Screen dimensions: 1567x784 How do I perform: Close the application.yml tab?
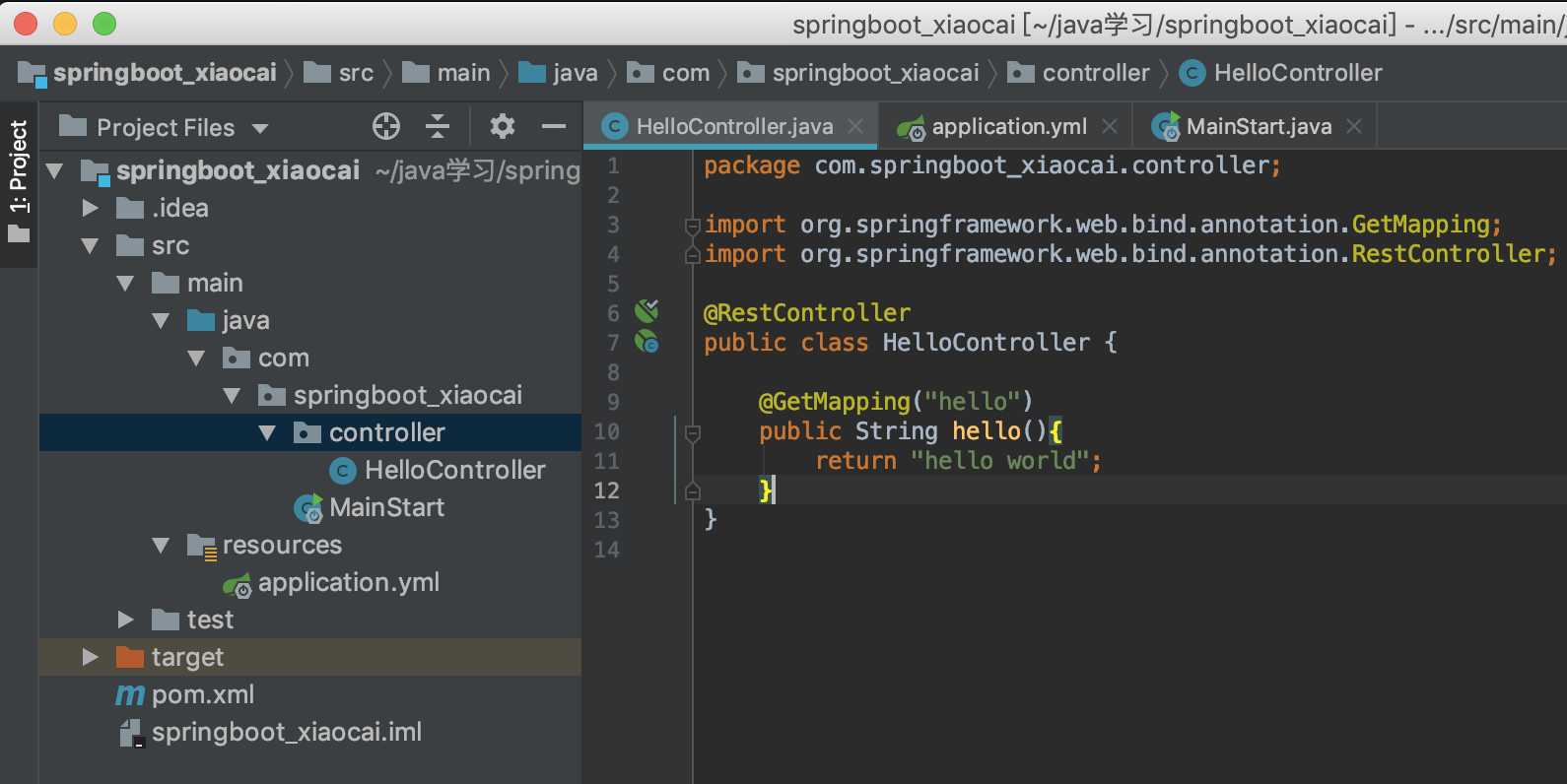[1110, 126]
